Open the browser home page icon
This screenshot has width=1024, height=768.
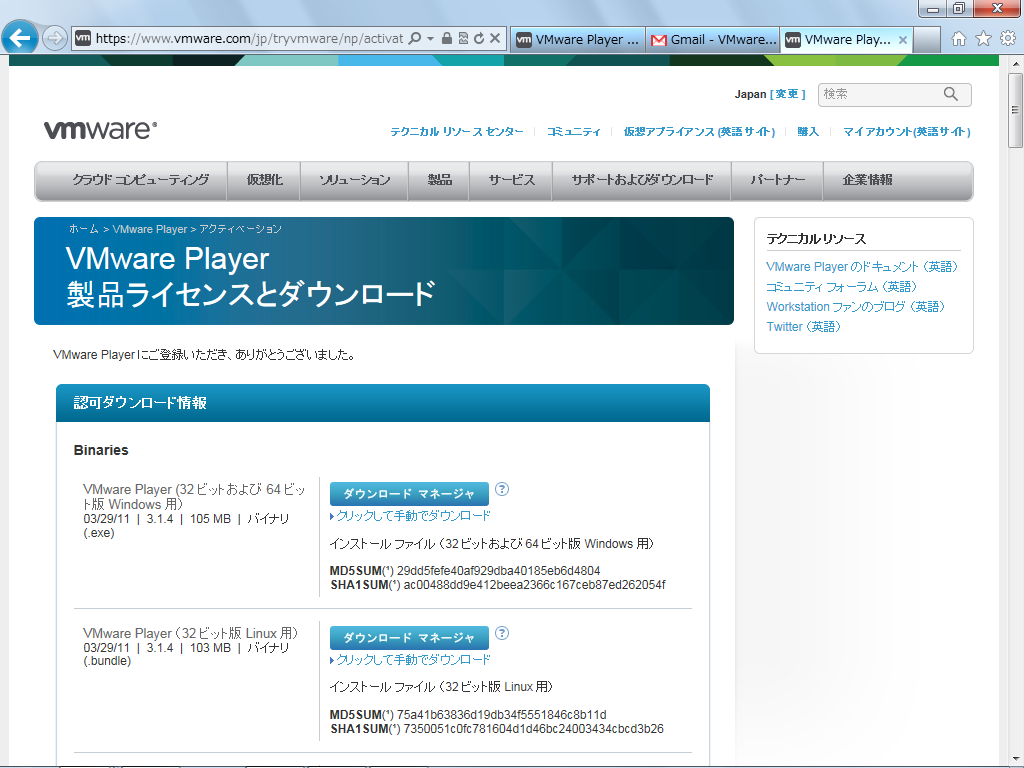coord(959,39)
